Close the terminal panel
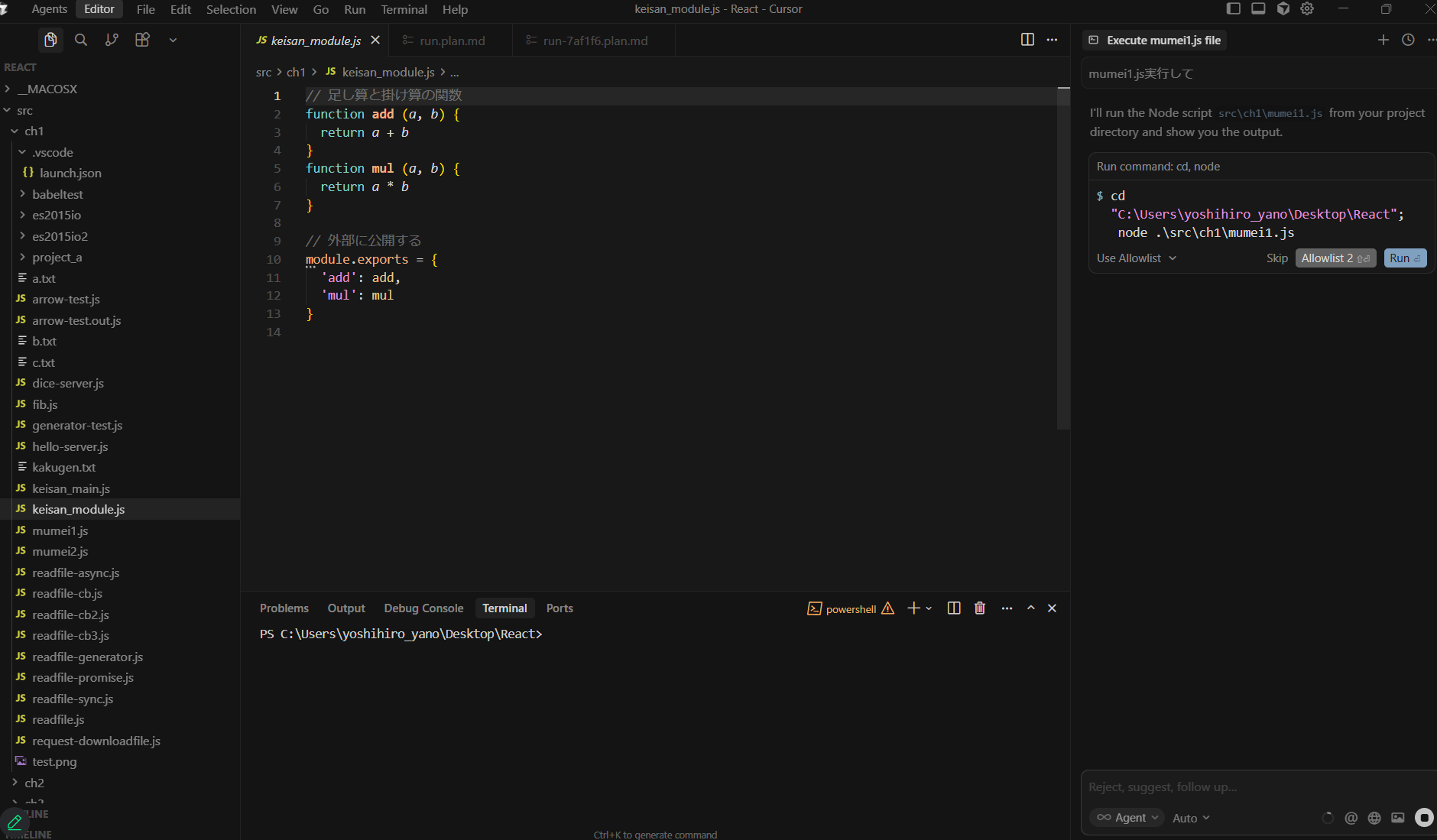 [x=1052, y=608]
